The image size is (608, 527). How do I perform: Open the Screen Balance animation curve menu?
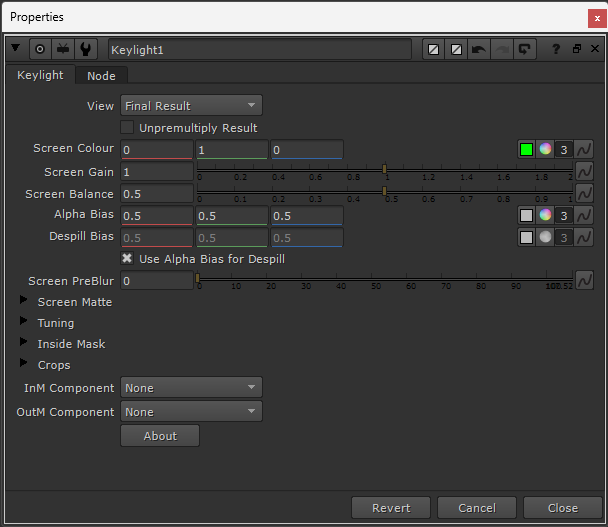pos(584,194)
